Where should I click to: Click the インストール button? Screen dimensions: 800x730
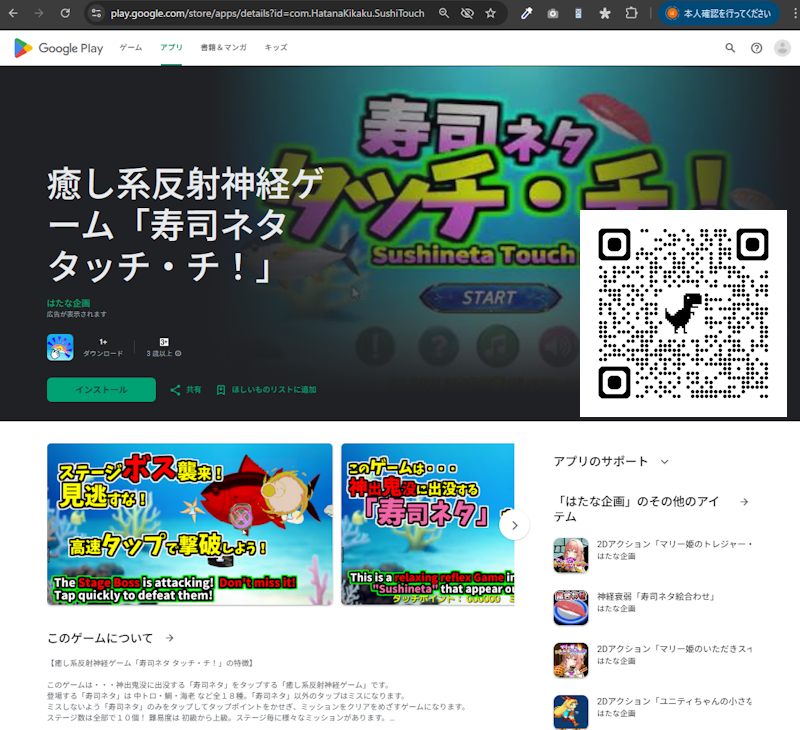[102, 390]
